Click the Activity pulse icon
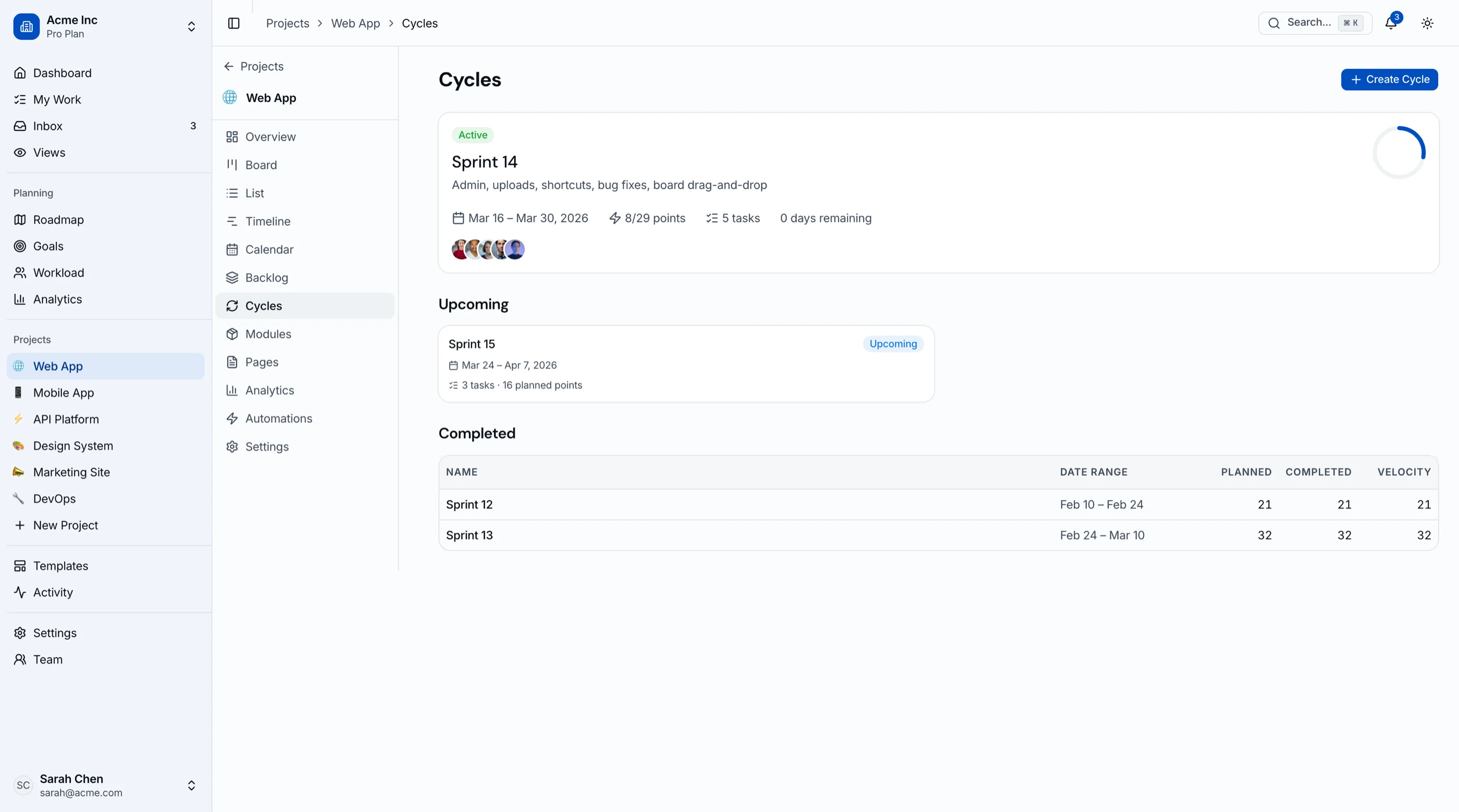The width and height of the screenshot is (1459, 812). click(20, 592)
